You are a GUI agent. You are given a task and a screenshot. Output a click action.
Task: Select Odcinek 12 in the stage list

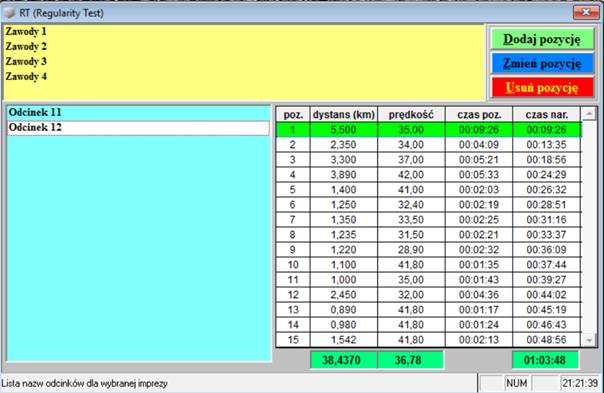[x=139, y=128]
